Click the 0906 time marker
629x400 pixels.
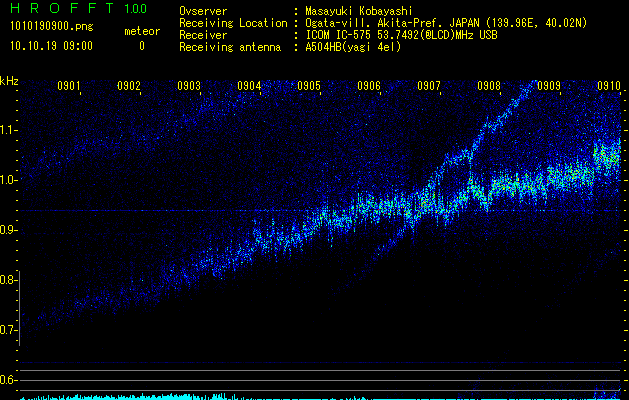(369, 86)
